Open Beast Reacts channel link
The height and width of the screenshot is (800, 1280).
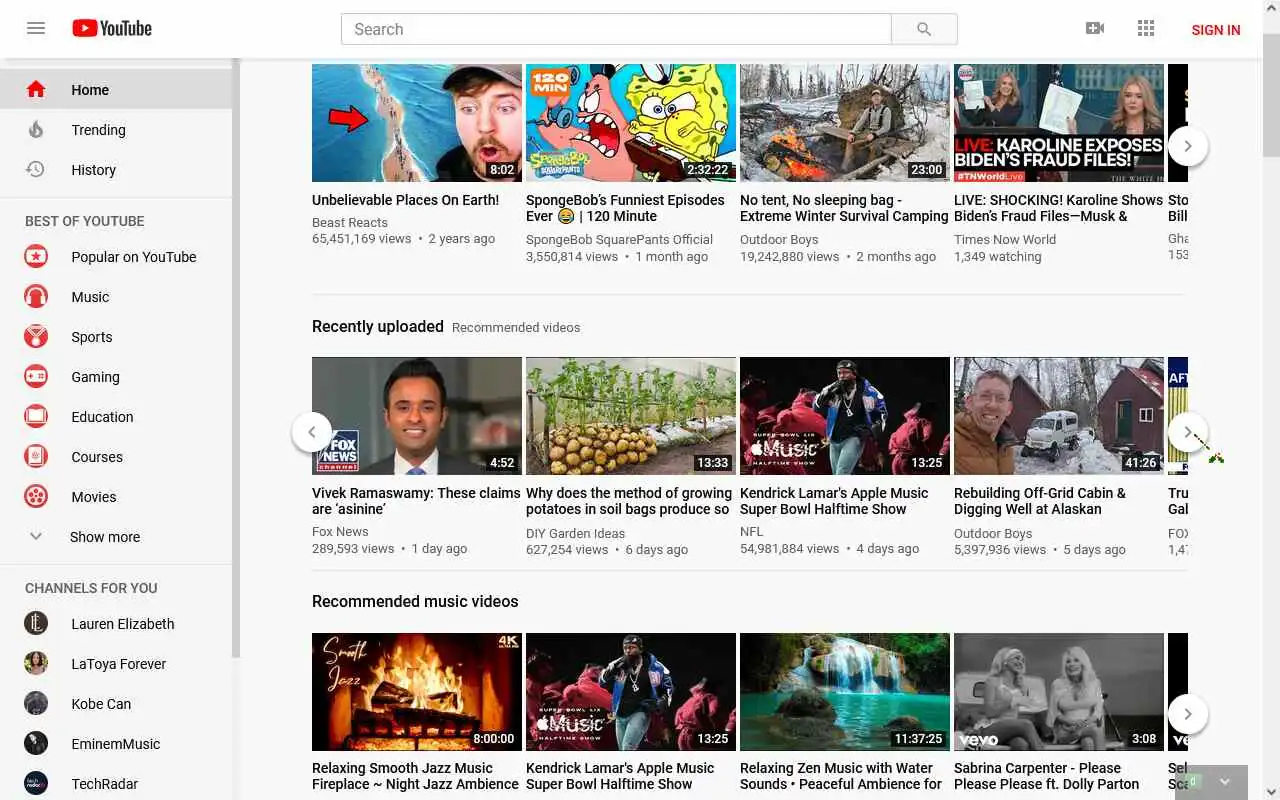click(x=350, y=223)
